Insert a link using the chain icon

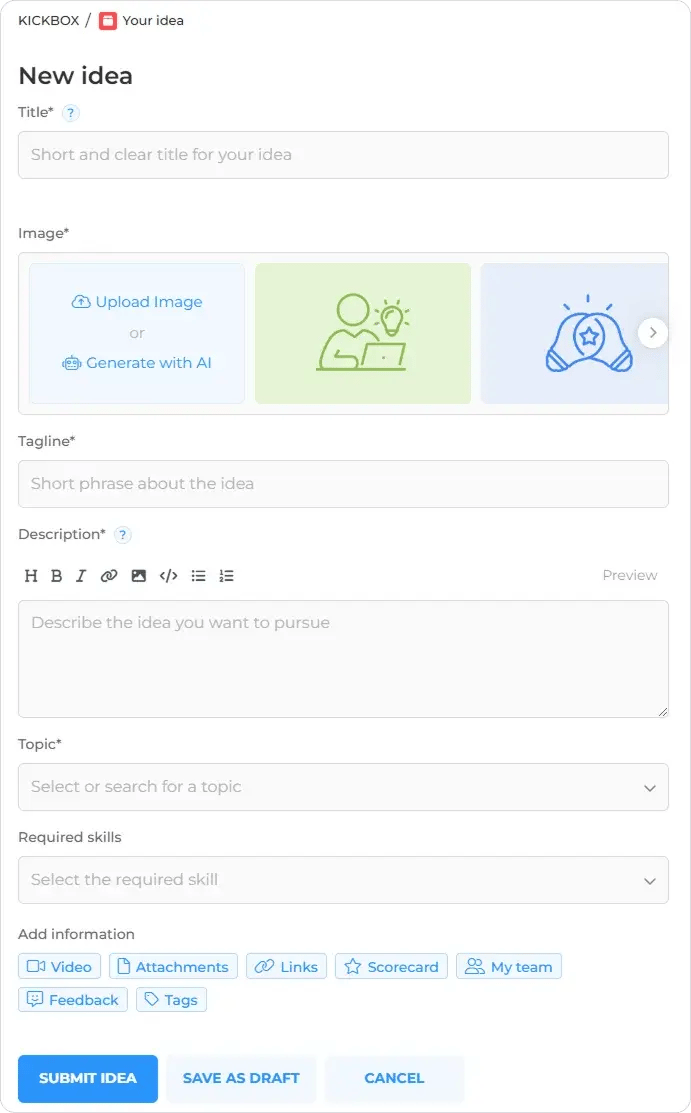(109, 576)
